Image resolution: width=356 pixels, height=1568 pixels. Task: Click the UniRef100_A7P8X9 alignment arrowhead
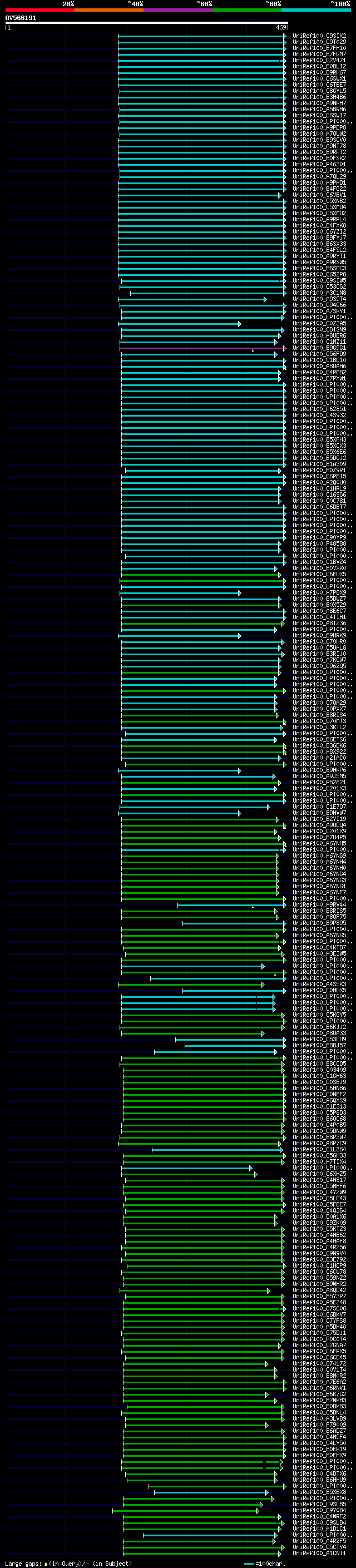tap(240, 593)
